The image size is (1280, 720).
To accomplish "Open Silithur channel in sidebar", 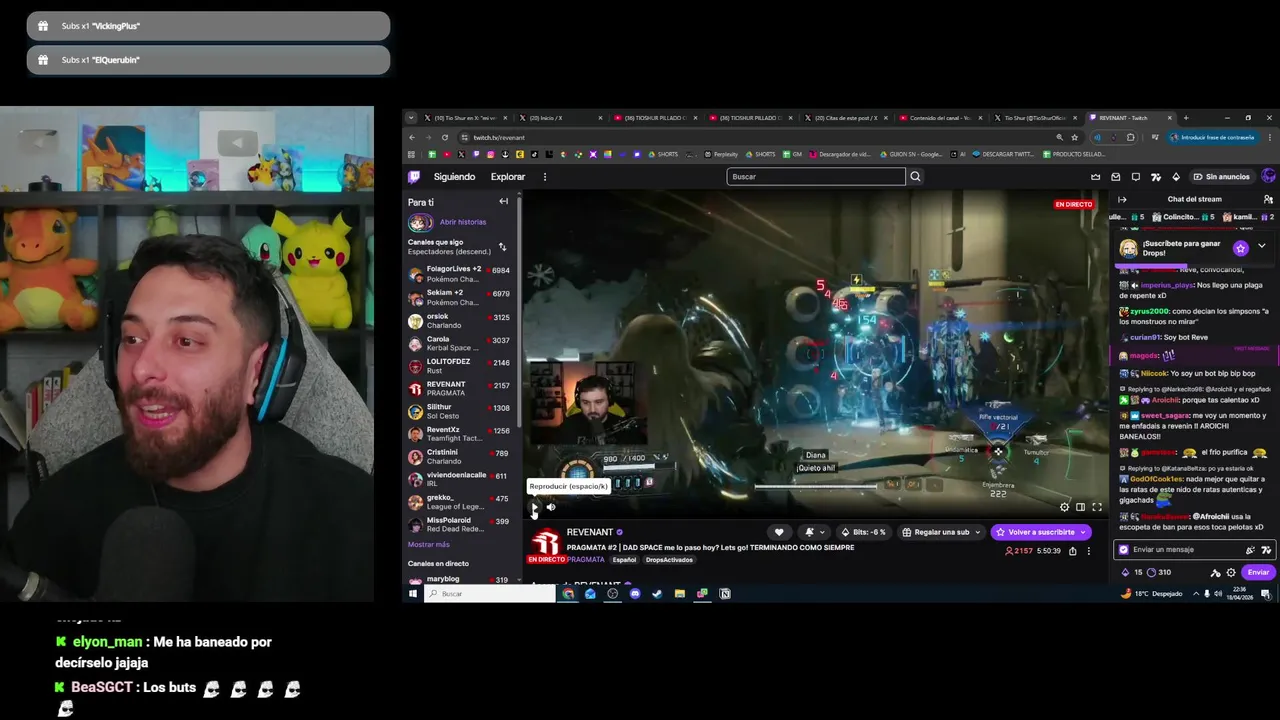I will pyautogui.click(x=460, y=411).
